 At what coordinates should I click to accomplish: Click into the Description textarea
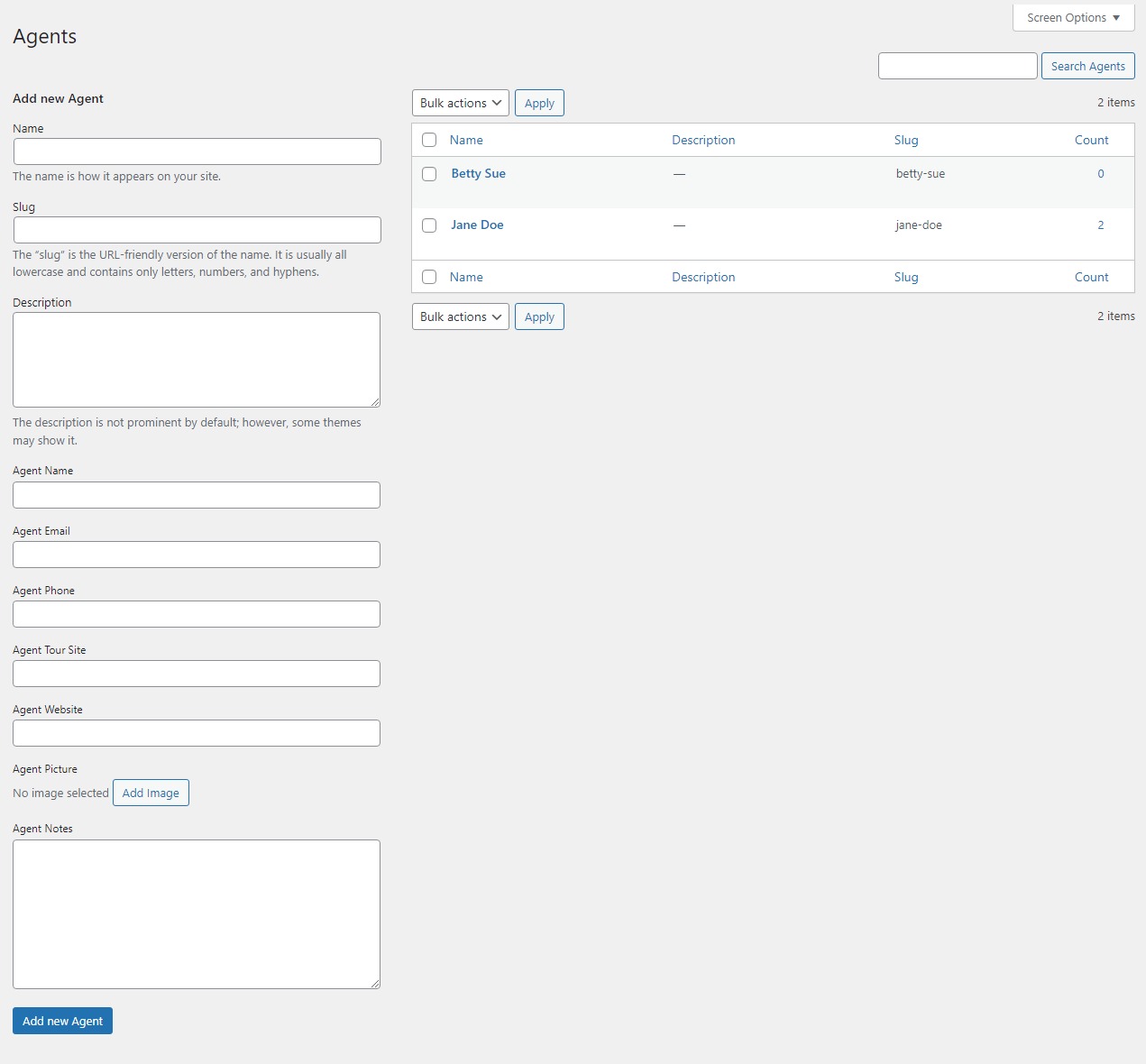197,360
